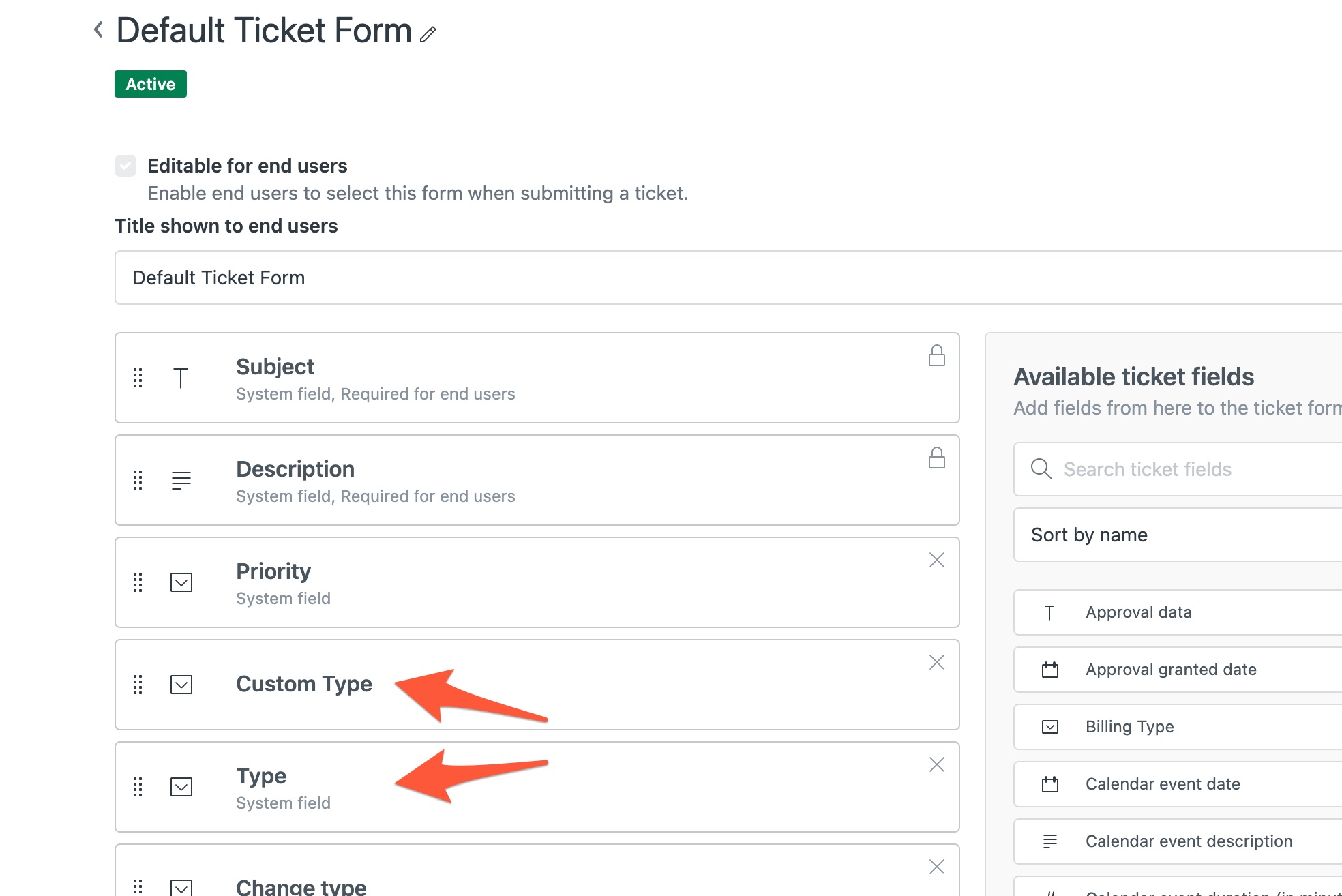Screen dimensions: 1342x896
Task: Remove the Custom Type field from form
Action: pyautogui.click(x=936, y=662)
